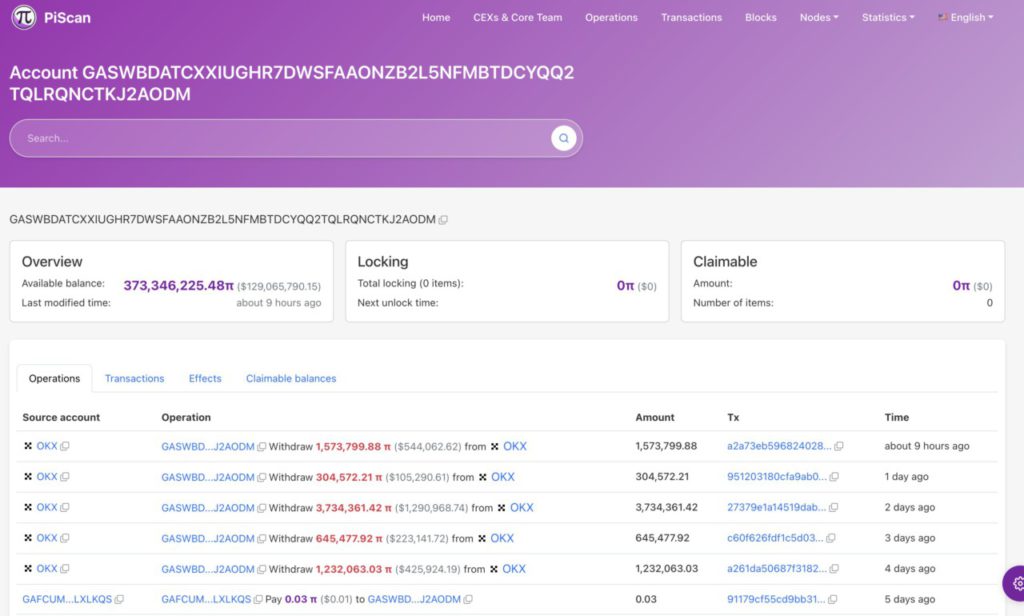Copy the OKX source account in first row
Screen dimensions: 1024x616
[65, 446]
